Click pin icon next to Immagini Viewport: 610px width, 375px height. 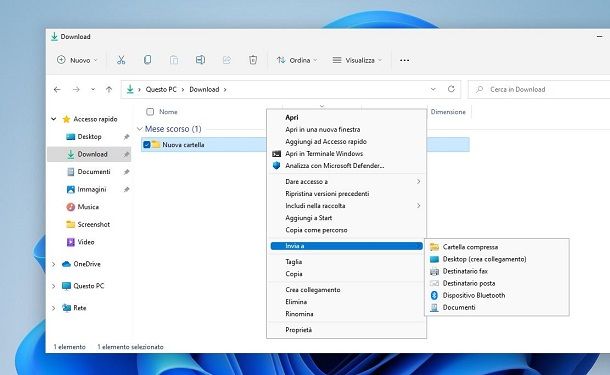pos(126,189)
